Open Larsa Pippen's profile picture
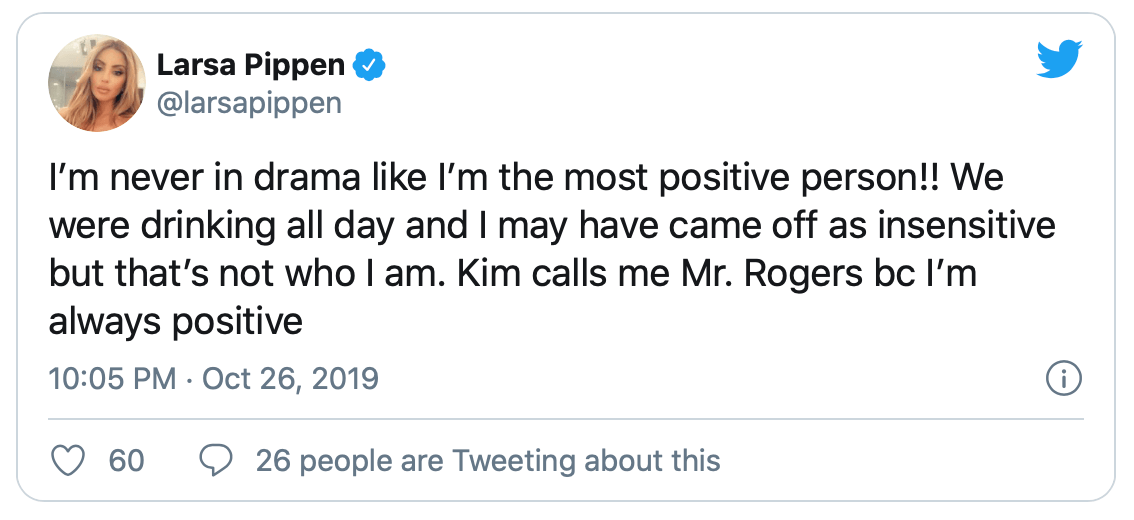This screenshot has width=1134, height=520. pyautogui.click(x=96, y=86)
